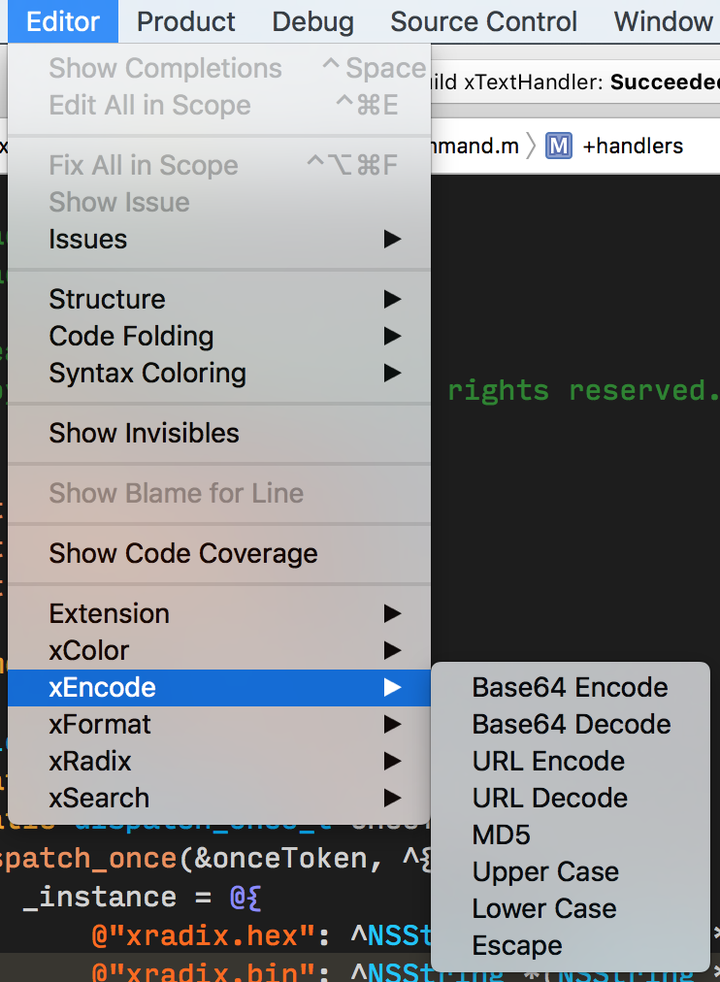The image size is (720, 982).
Task: Toggle Show Code Coverage
Action: [219, 554]
